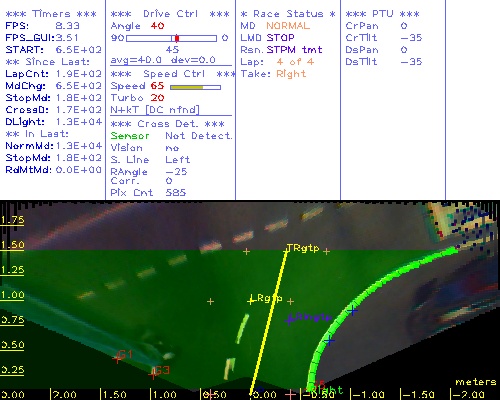Click the 2.00 horizontal axis label

(x=65, y=395)
